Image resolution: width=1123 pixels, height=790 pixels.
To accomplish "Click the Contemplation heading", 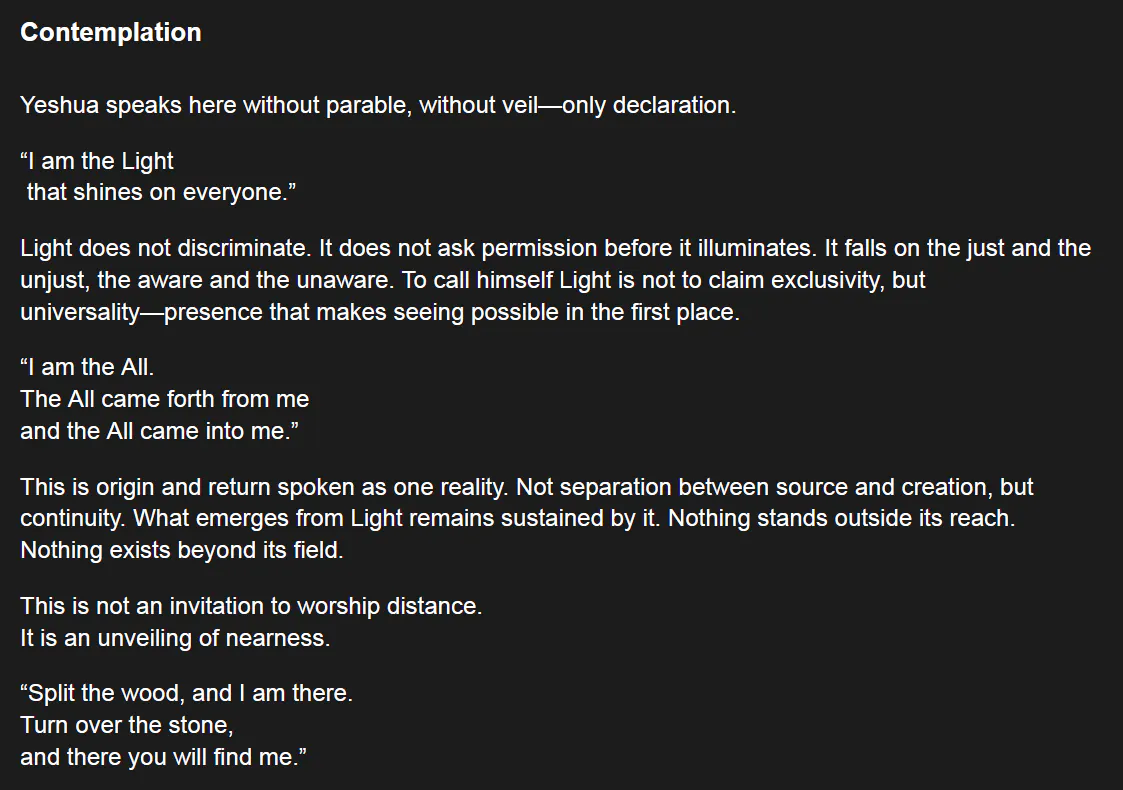I will (110, 32).
